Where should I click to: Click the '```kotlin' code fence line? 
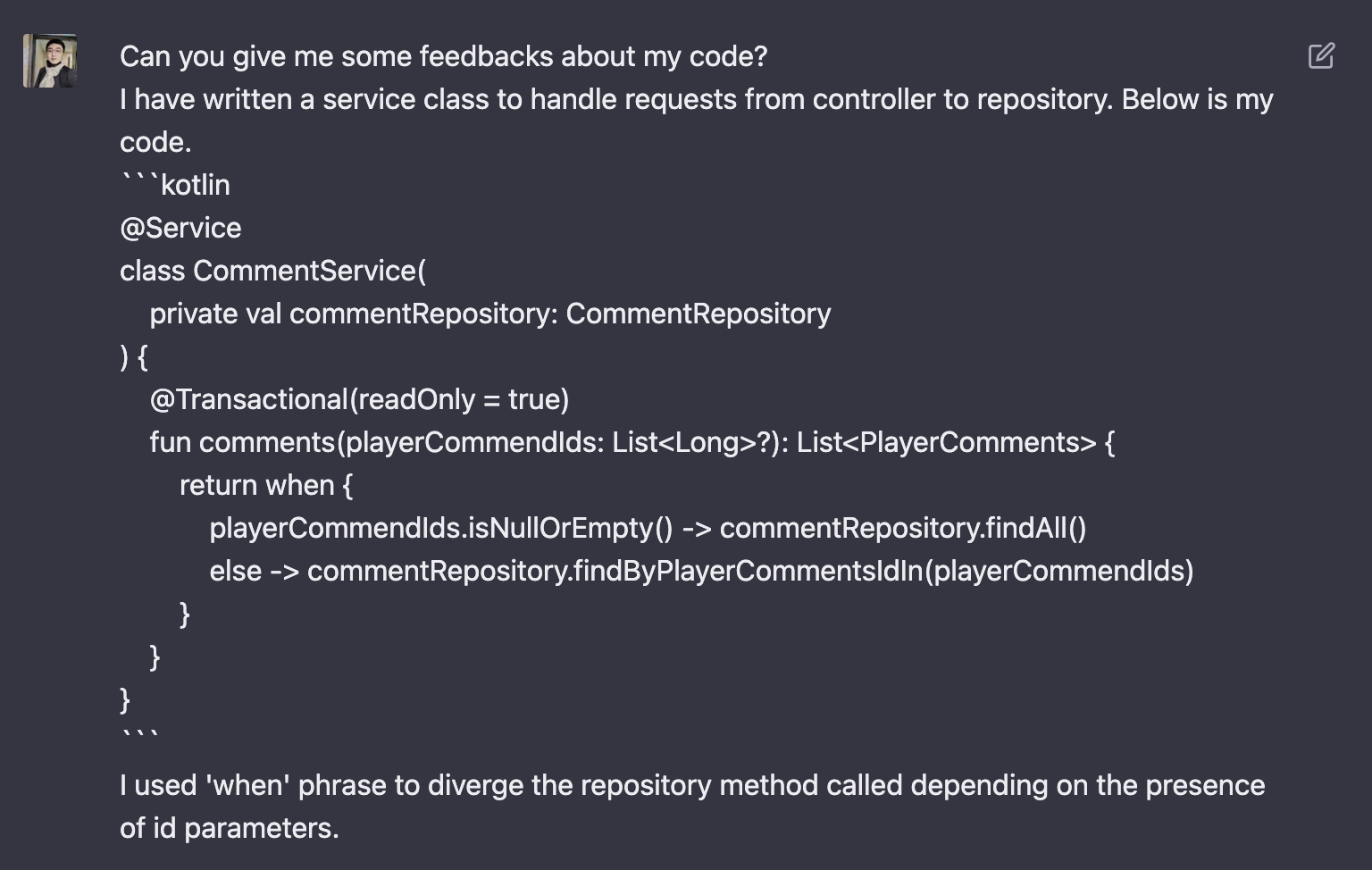[x=175, y=185]
